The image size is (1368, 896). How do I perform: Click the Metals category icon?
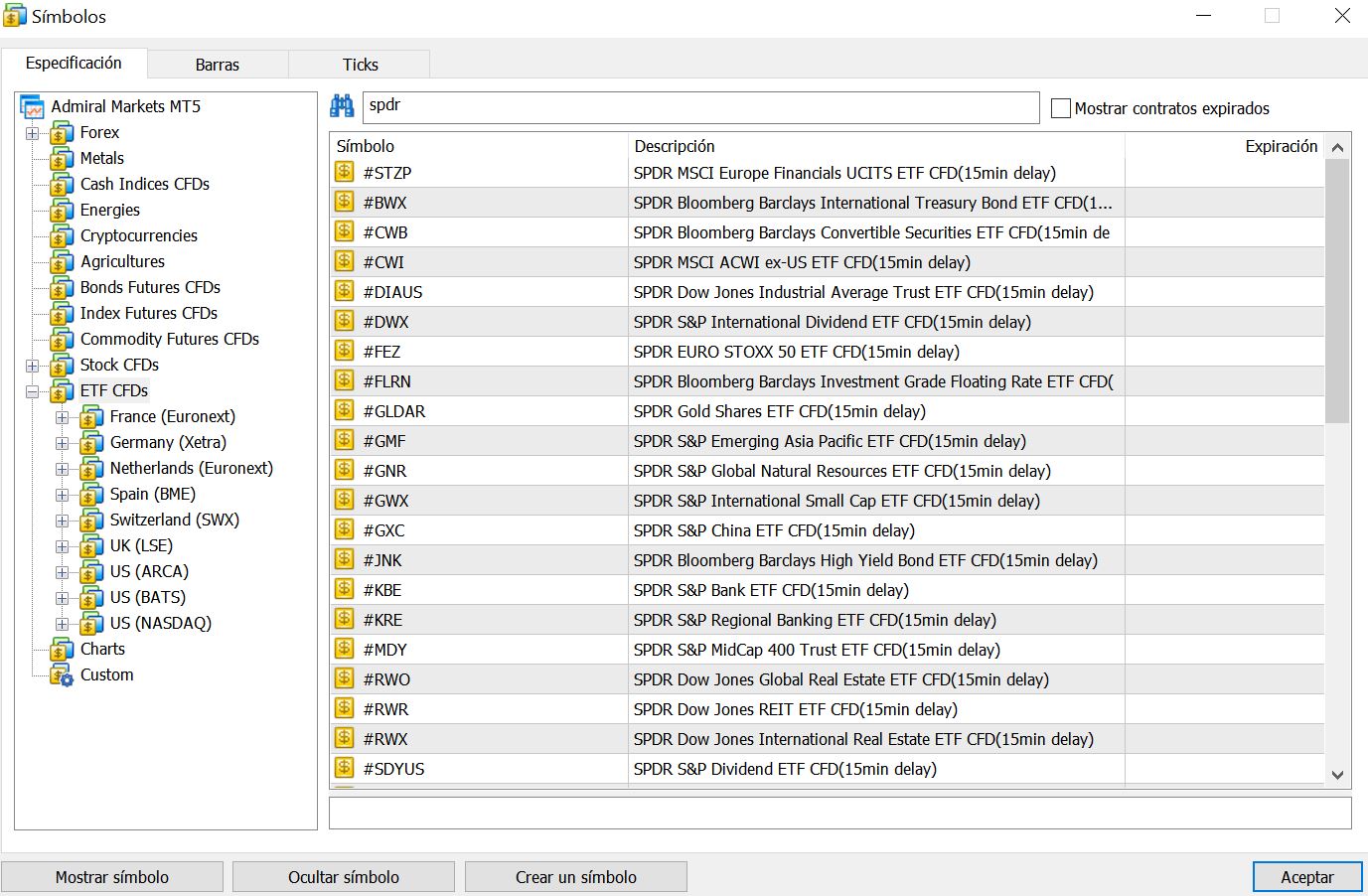(64, 158)
